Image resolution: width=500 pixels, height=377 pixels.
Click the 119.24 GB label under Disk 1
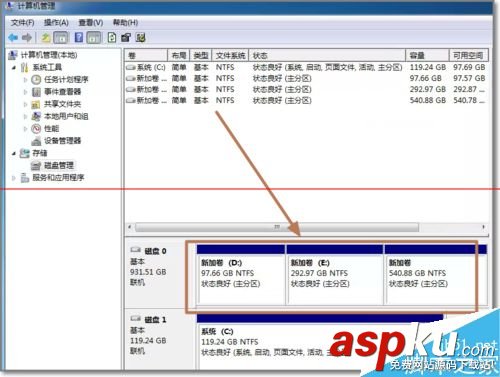[148, 341]
